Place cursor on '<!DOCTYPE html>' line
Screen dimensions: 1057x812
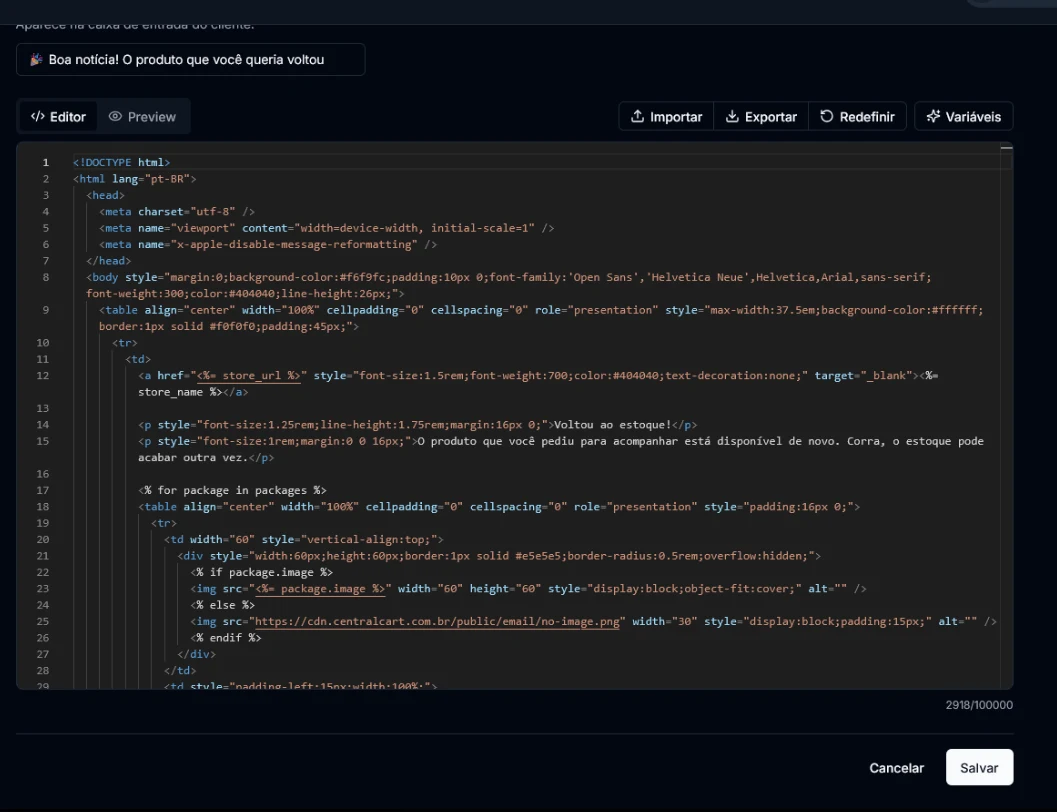[121, 162]
